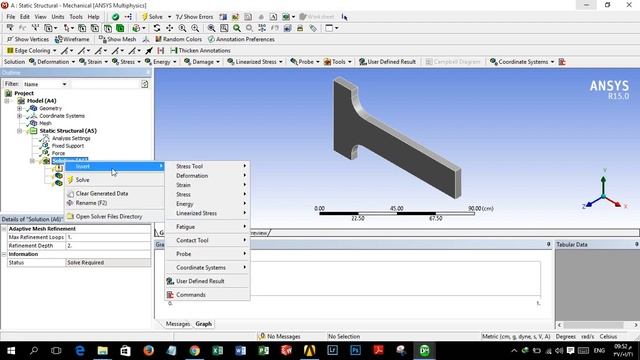The image size is (640, 360).
Task: Choose Open Solver Files Directory
Action: click(114, 216)
